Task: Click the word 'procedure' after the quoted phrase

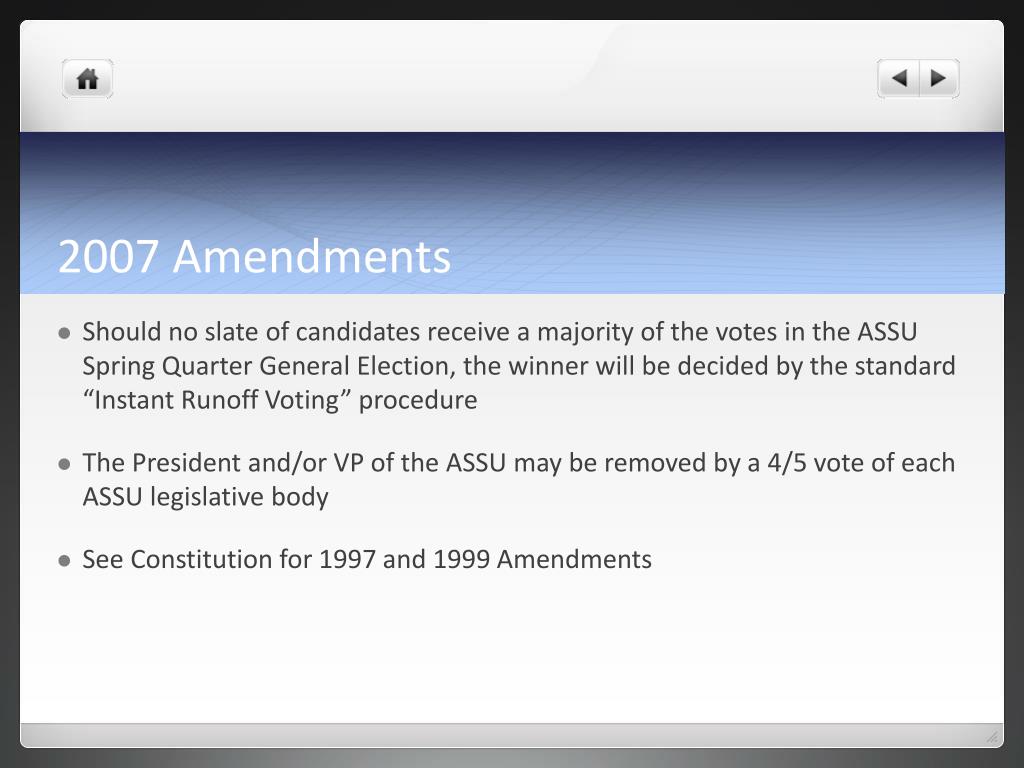Action: [418, 400]
